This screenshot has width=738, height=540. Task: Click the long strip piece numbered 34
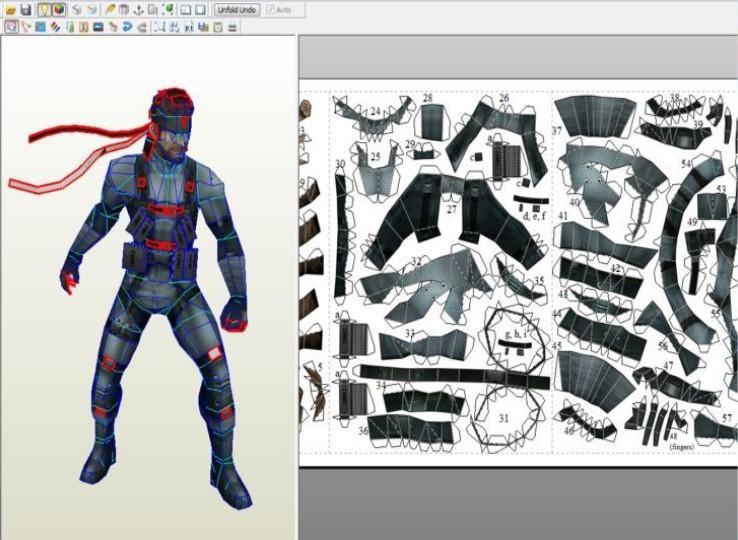coord(450,377)
